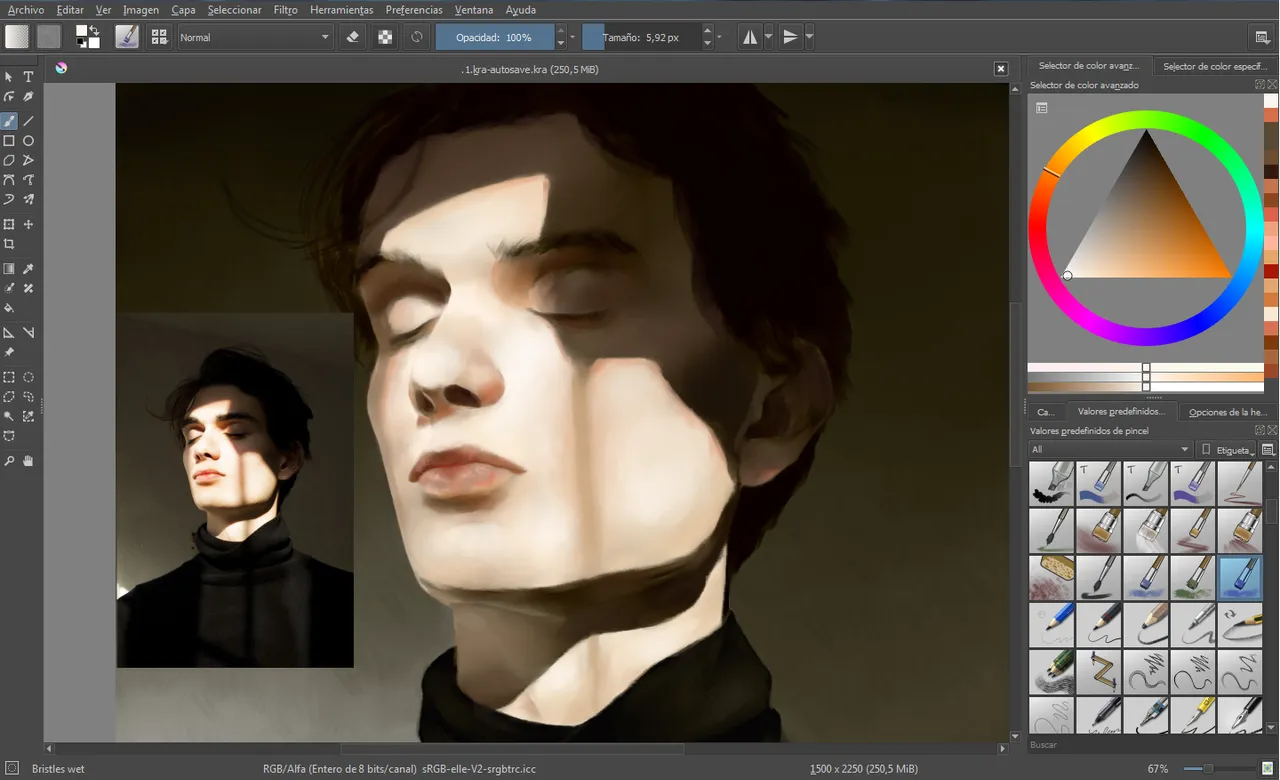This screenshot has height=780, width=1280.
Task: Open the Archivo menu
Action: [26, 9]
